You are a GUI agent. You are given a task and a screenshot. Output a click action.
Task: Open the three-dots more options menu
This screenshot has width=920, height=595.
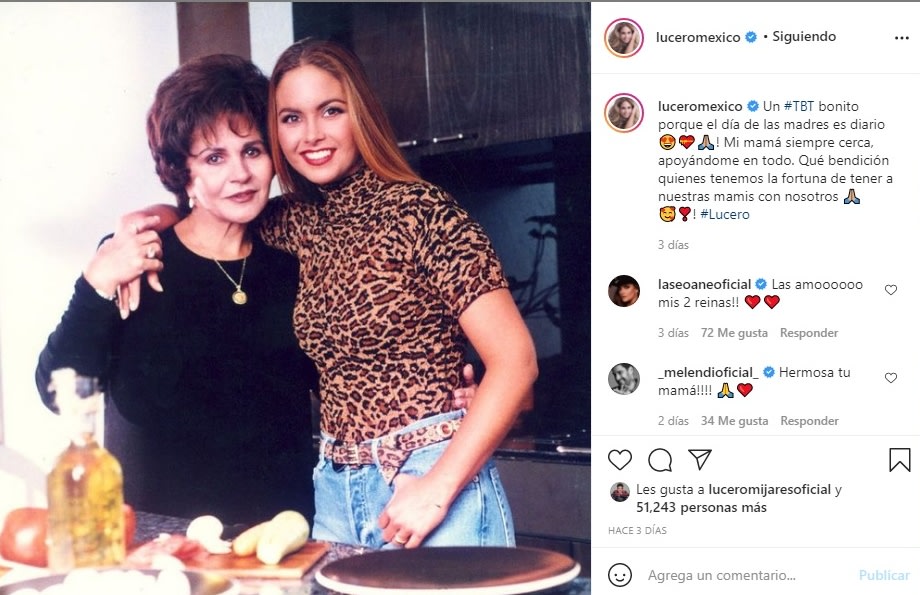pyautogui.click(x=902, y=37)
